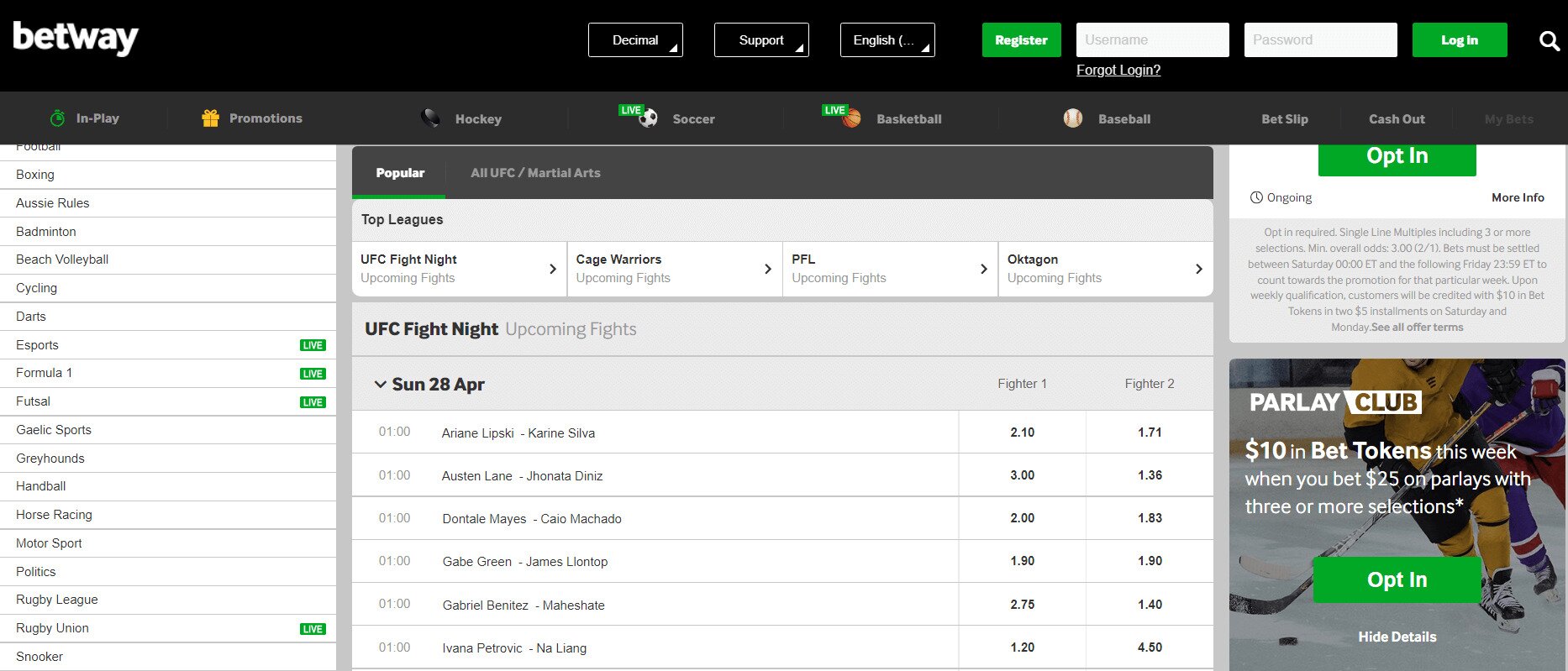Open the My Bets tab
This screenshot has width=1568, height=671.
(1508, 118)
